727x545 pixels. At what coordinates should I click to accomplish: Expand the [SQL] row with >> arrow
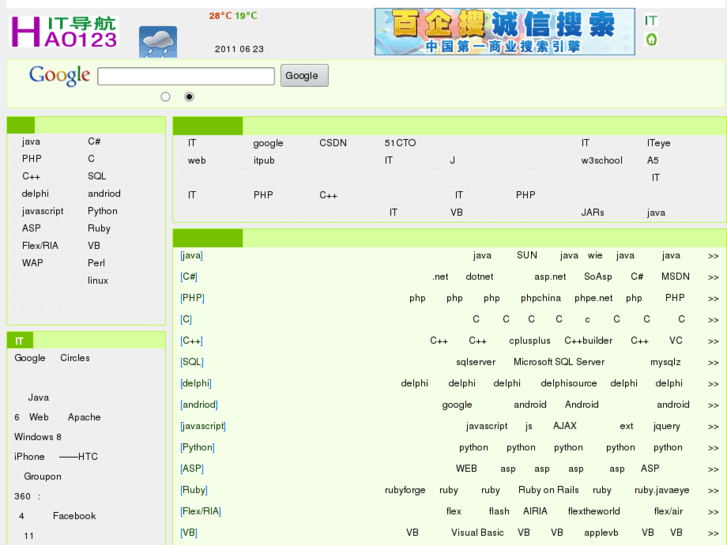tap(713, 363)
